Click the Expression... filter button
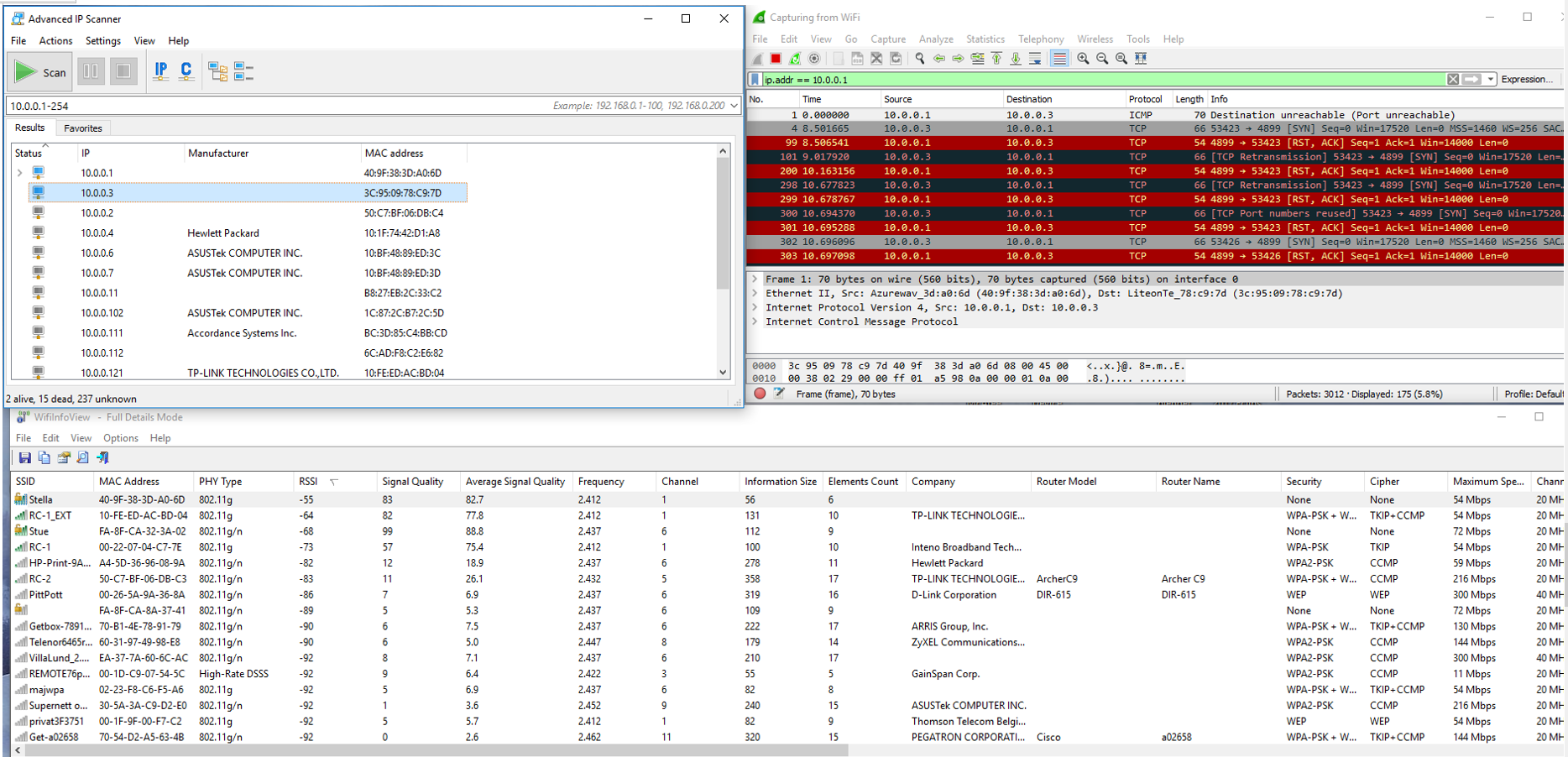This screenshot has width=1568, height=757. point(1527,80)
